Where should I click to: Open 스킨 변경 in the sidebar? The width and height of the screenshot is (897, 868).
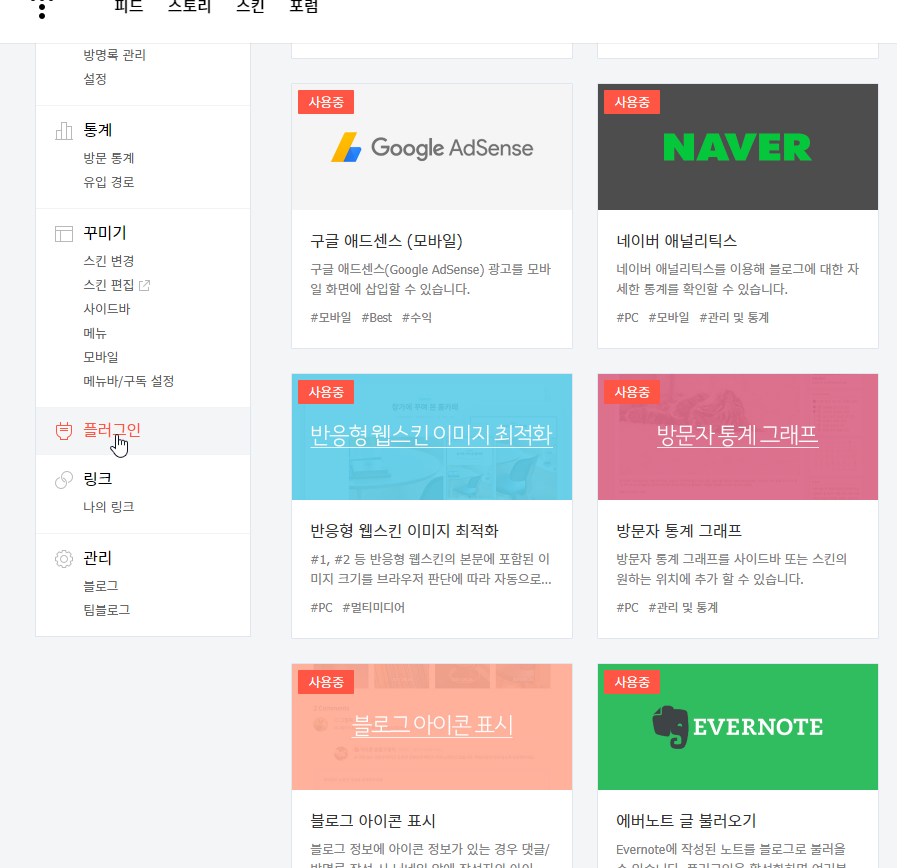tap(109, 261)
